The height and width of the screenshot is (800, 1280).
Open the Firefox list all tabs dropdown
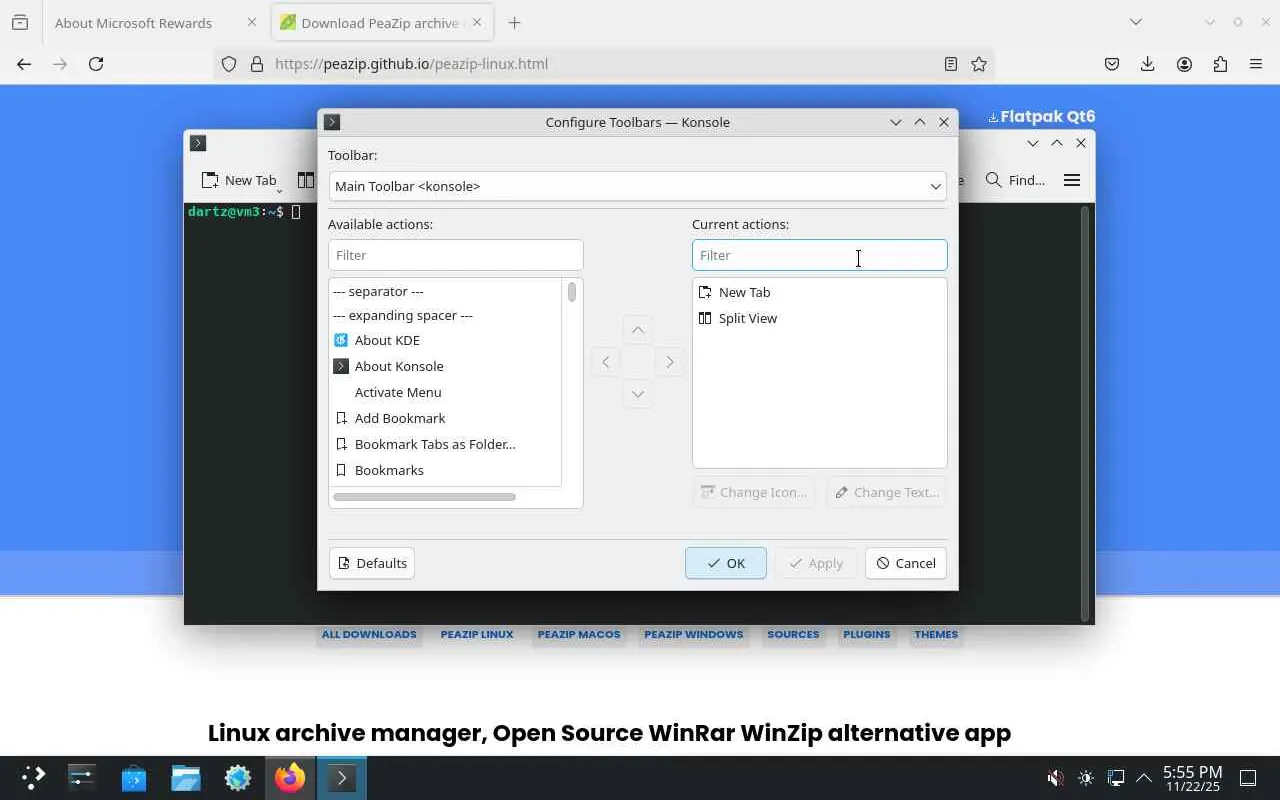click(1136, 22)
